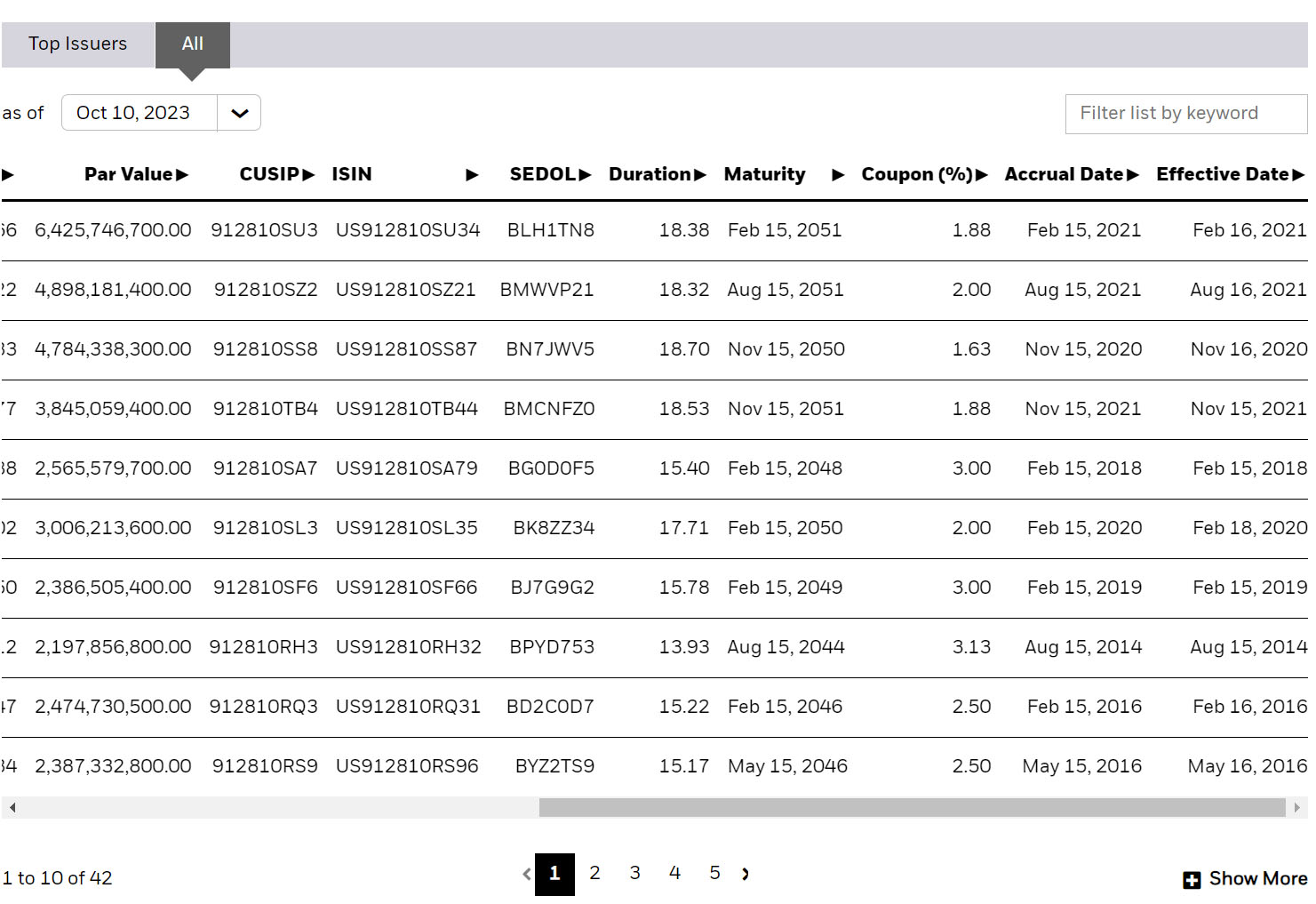Click the scrollbar left arrow
Viewport: 1316px width, 904px height.
pos(12,807)
